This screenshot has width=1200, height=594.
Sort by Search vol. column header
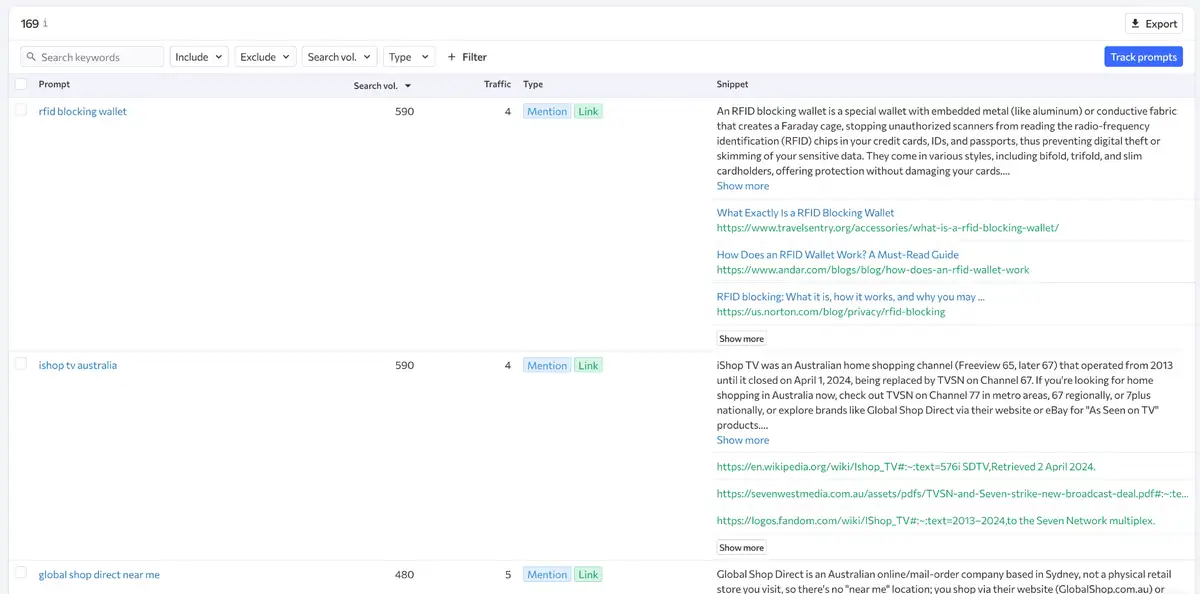383,85
